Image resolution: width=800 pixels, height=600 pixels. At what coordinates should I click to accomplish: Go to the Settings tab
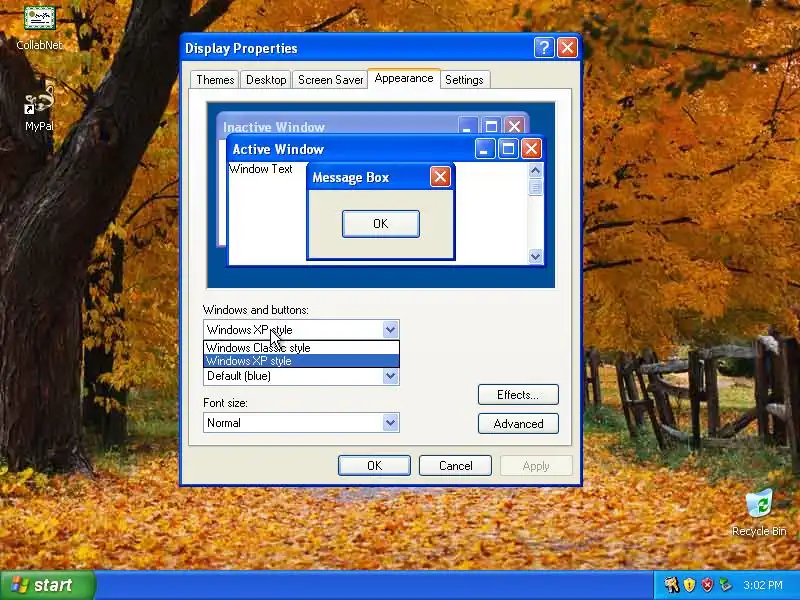coord(464,80)
